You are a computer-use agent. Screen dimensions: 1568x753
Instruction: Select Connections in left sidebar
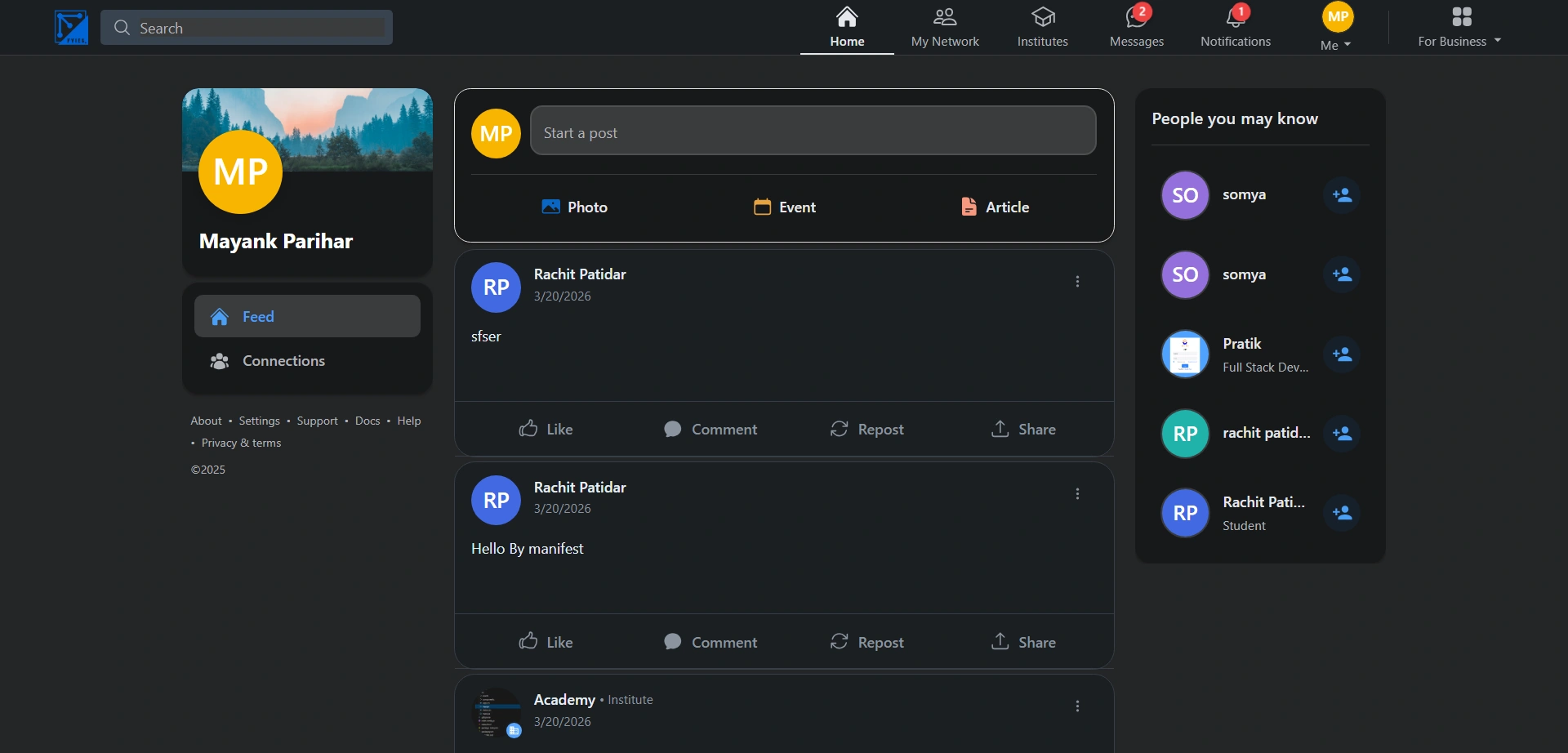pyautogui.click(x=283, y=361)
